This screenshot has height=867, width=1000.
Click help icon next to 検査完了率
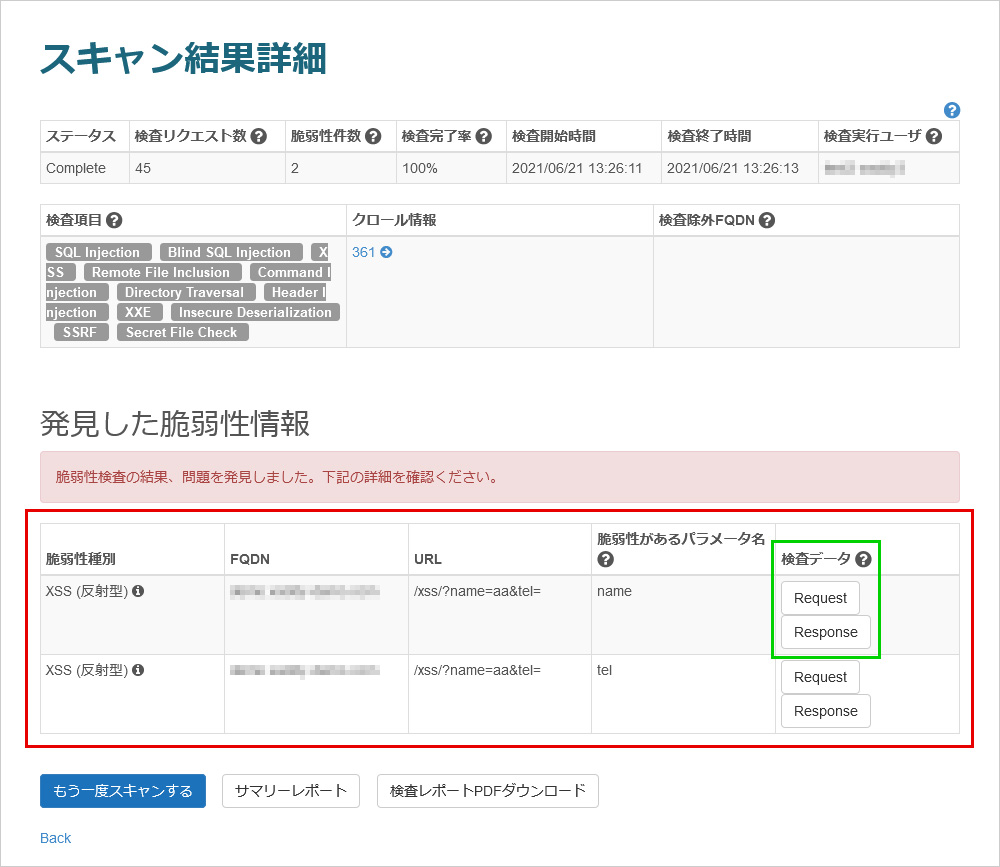pyautogui.click(x=483, y=136)
